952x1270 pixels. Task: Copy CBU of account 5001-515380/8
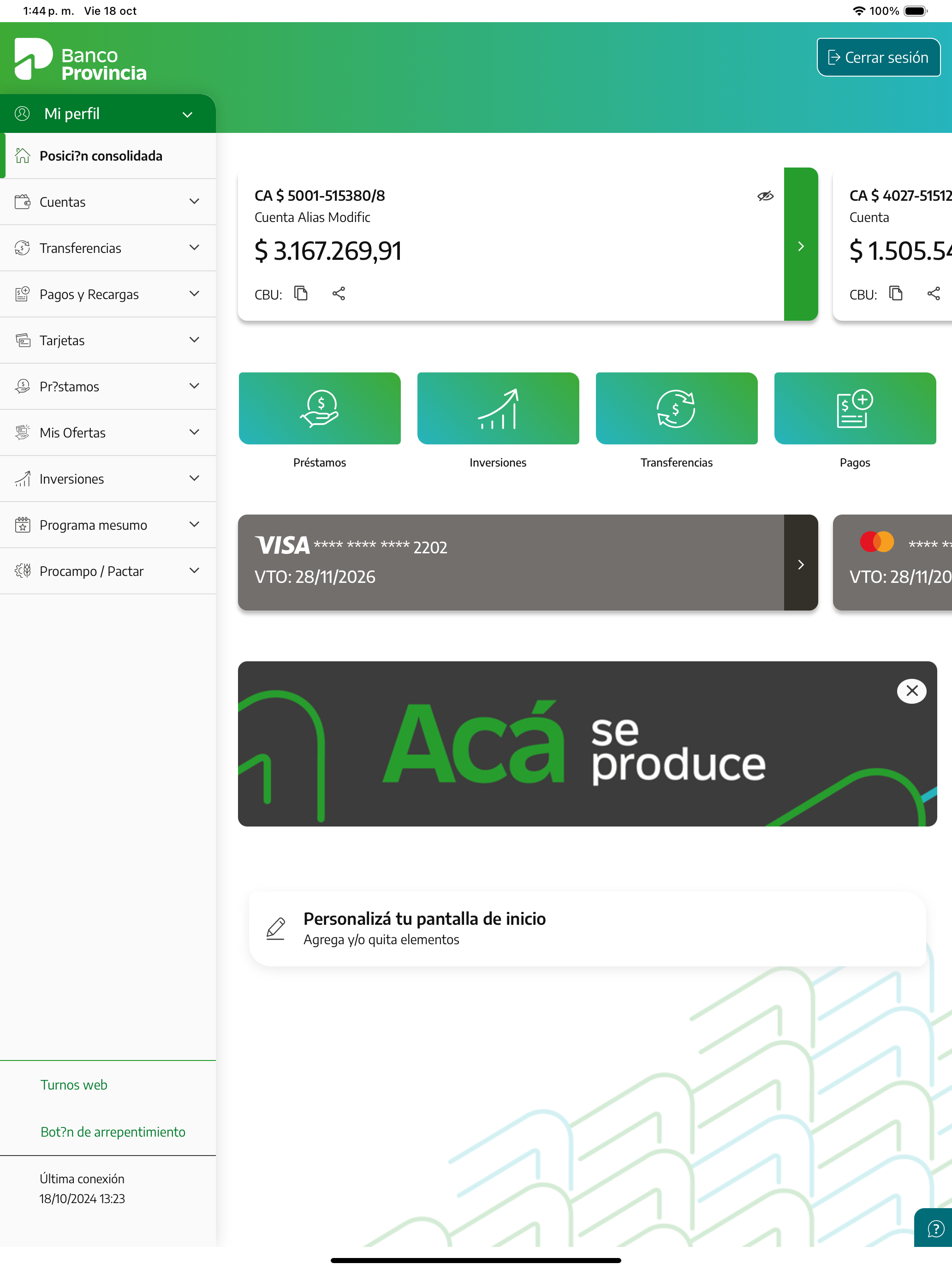[301, 294]
